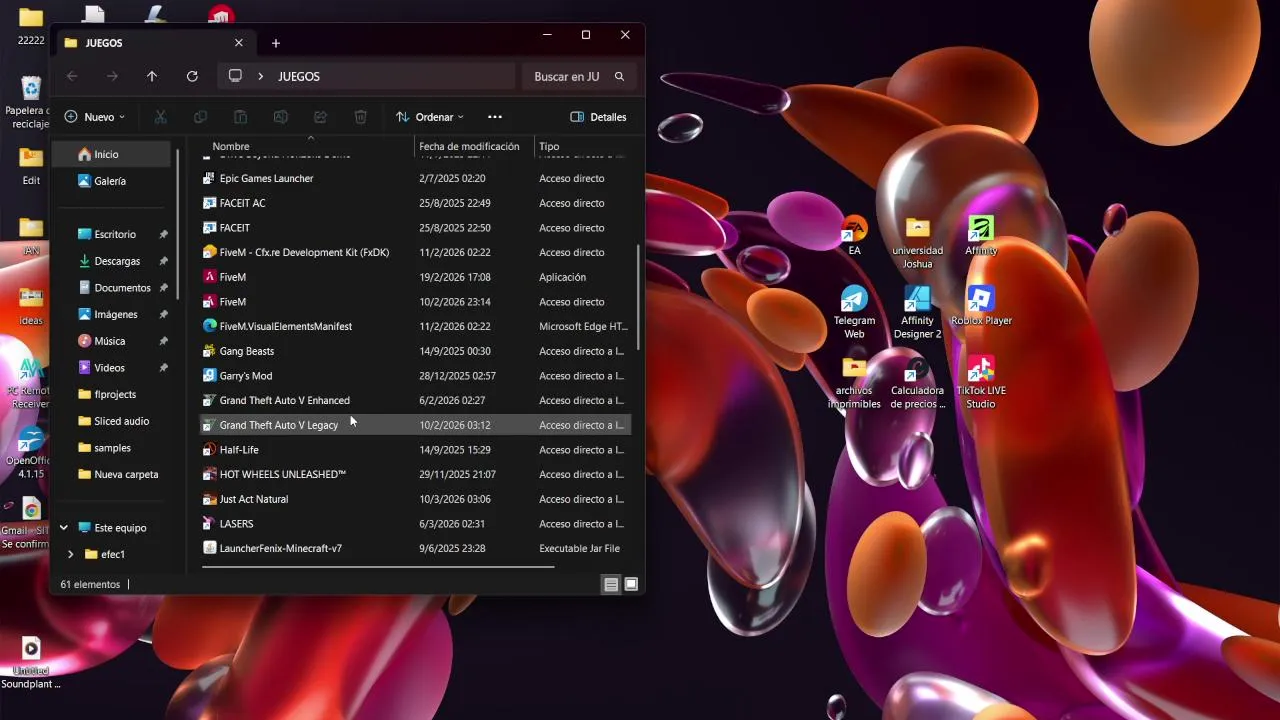This screenshot has height=720, width=1280.
Task: Select HOT WHEELS UNLEASHED shortcut
Action: click(415, 474)
